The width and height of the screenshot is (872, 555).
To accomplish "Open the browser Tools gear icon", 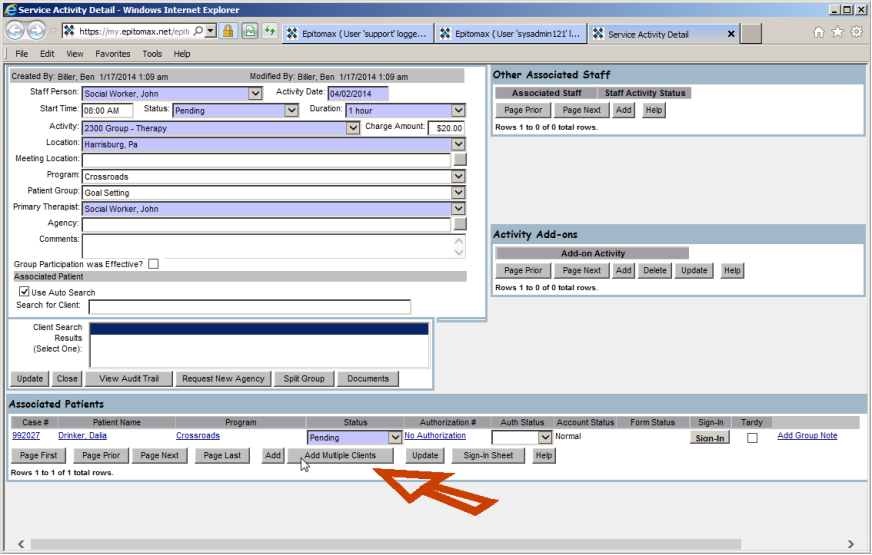I will click(x=856, y=32).
